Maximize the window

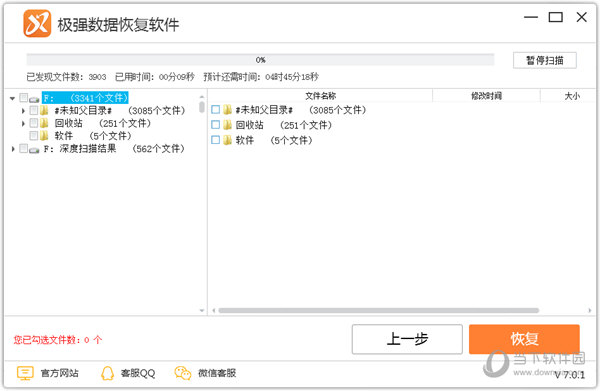tap(556, 17)
